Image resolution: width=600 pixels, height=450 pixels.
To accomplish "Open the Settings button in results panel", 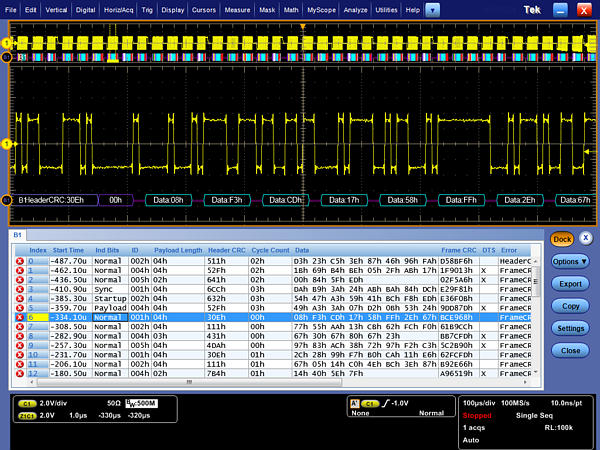I will point(570,328).
